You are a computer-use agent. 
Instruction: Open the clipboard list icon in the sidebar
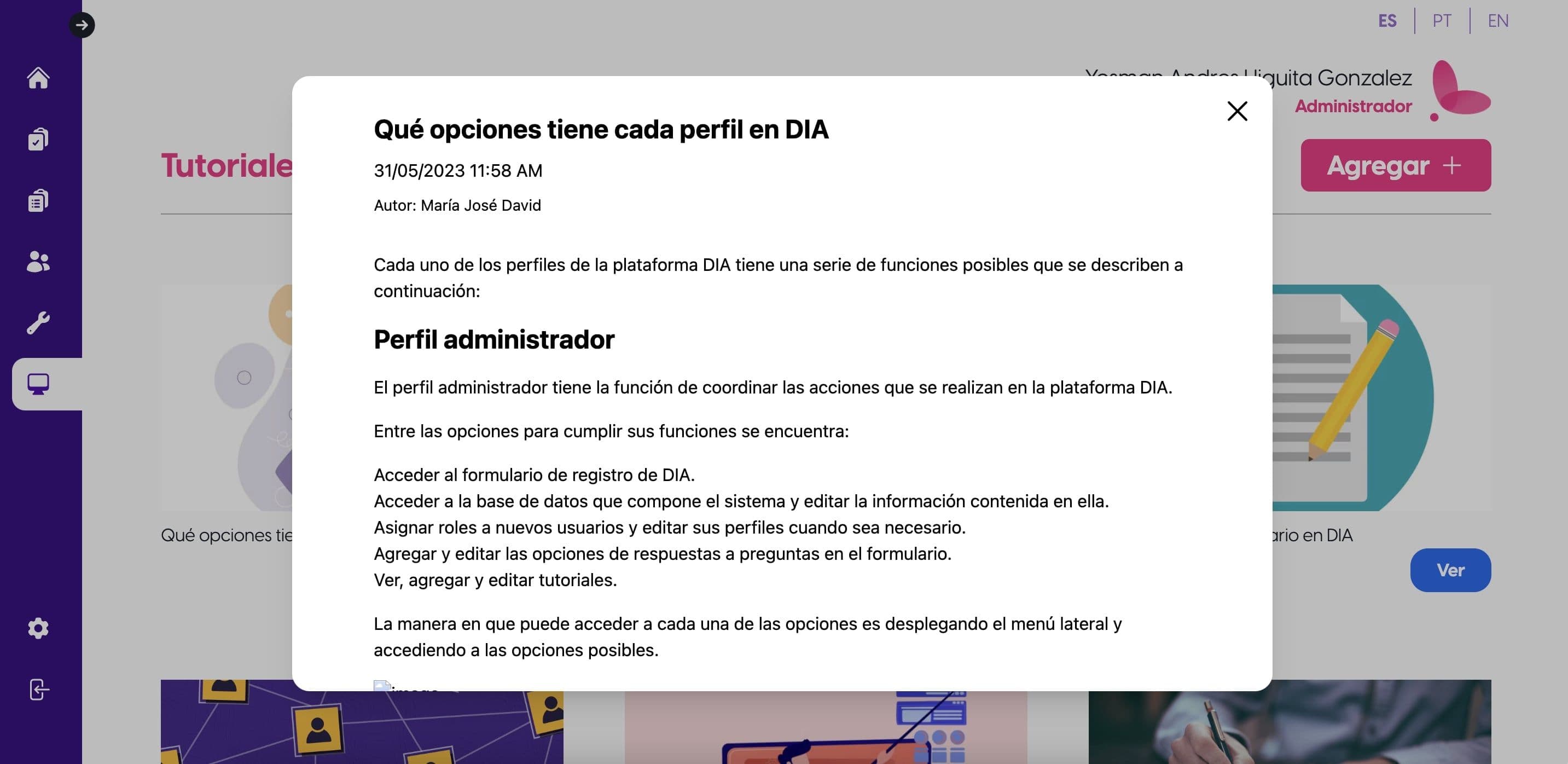tap(38, 200)
